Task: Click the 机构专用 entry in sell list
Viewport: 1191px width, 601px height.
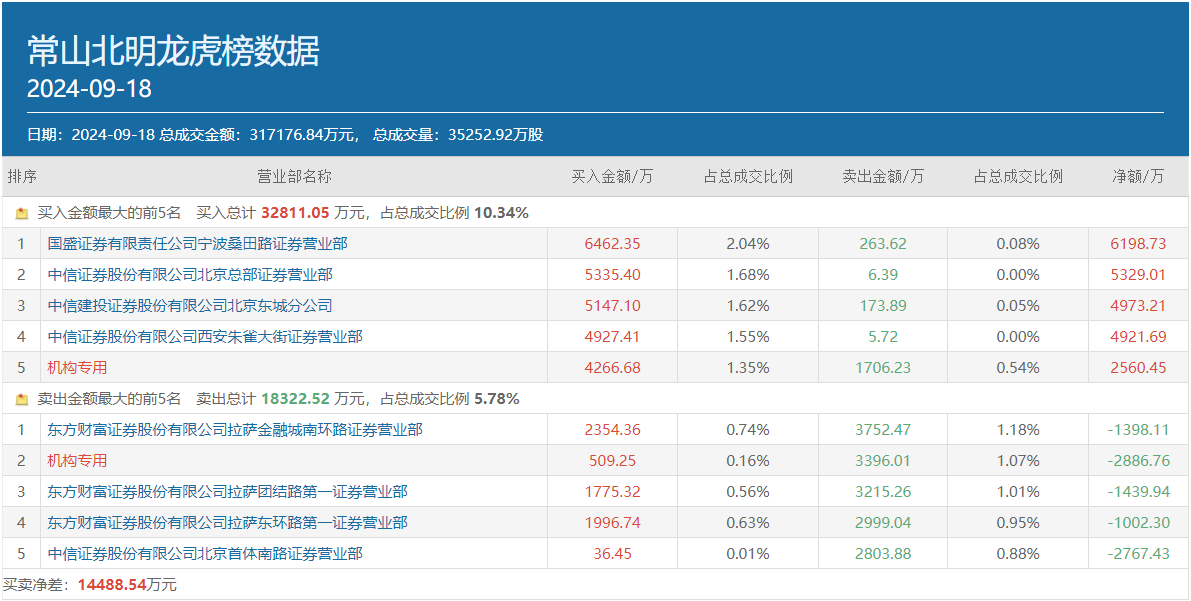Action: point(77,461)
